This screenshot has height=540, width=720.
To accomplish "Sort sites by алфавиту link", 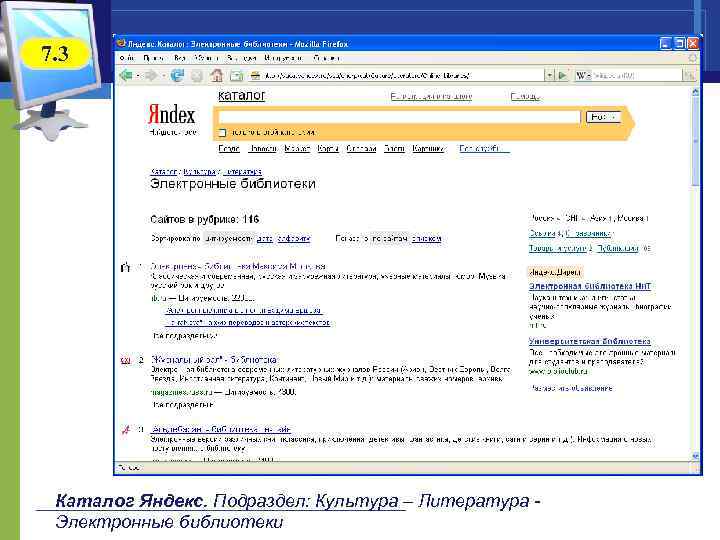I will (294, 239).
